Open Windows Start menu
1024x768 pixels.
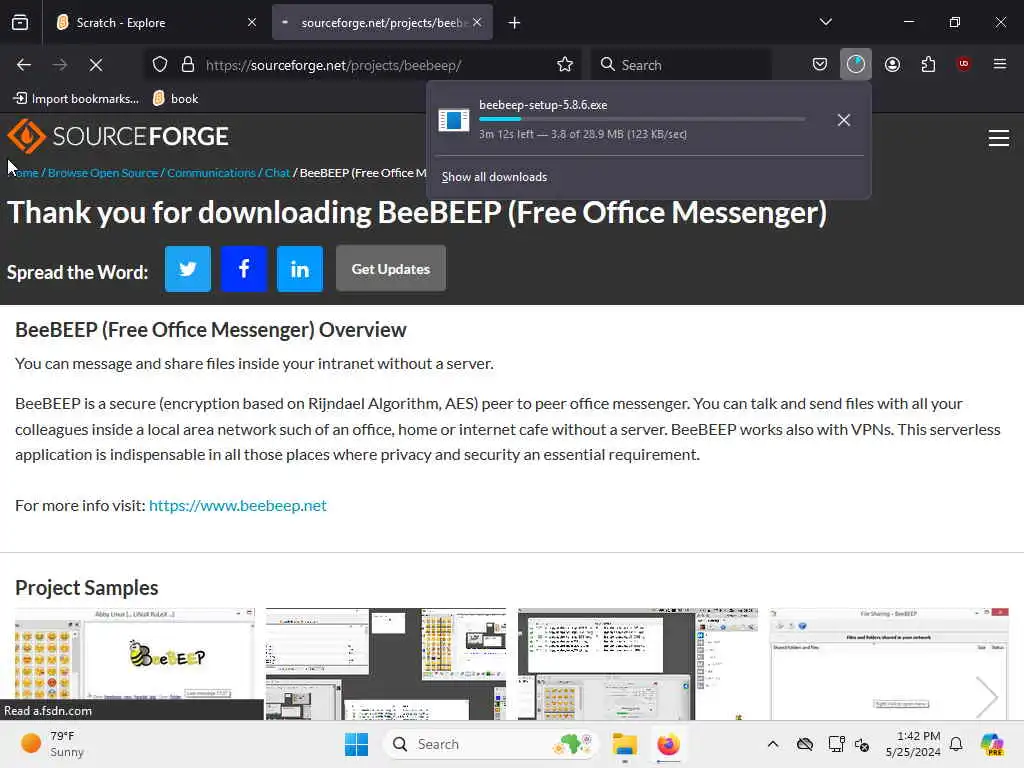pos(356,744)
